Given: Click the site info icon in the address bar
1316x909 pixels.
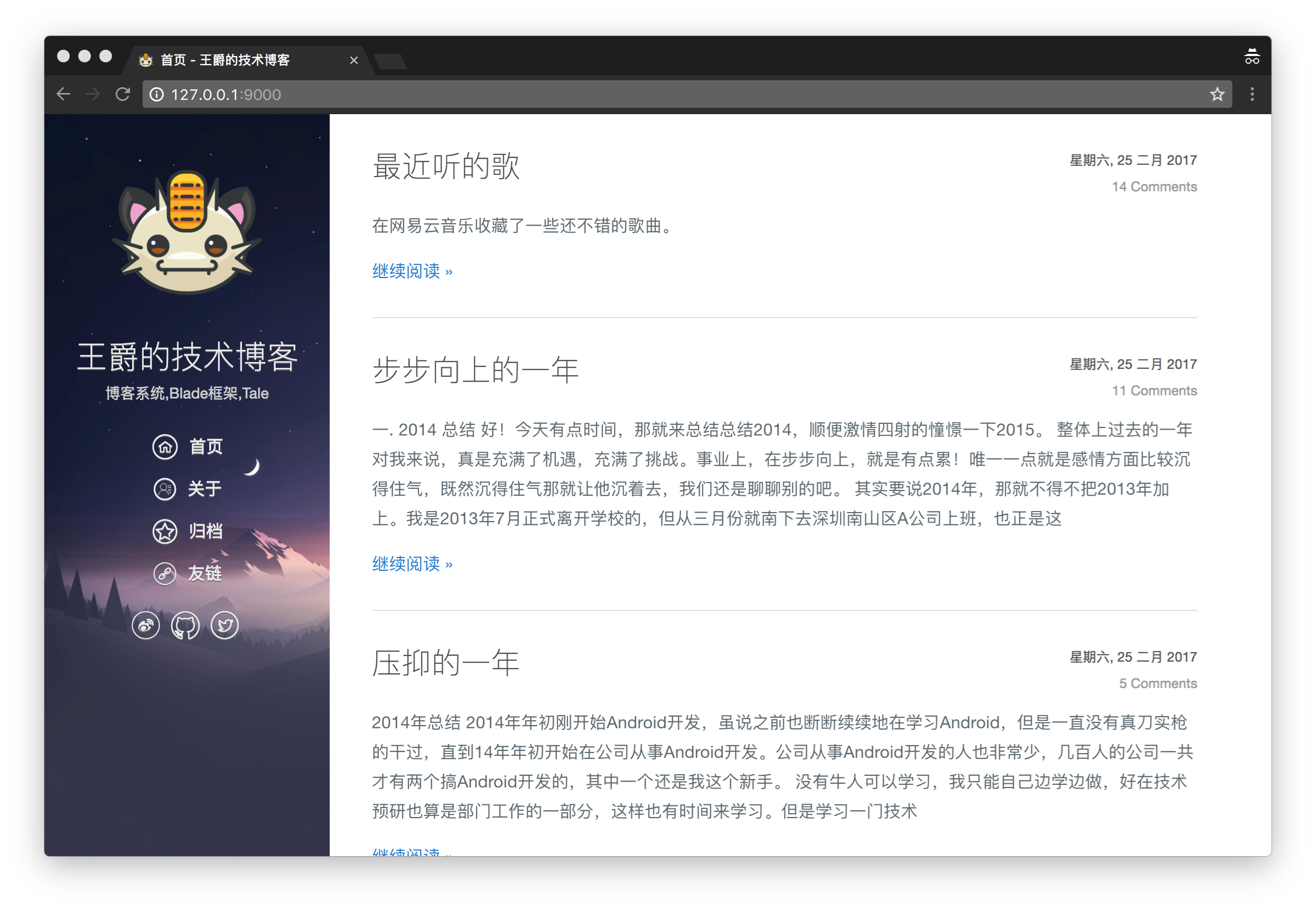Looking at the screenshot, I should pyautogui.click(x=156, y=95).
